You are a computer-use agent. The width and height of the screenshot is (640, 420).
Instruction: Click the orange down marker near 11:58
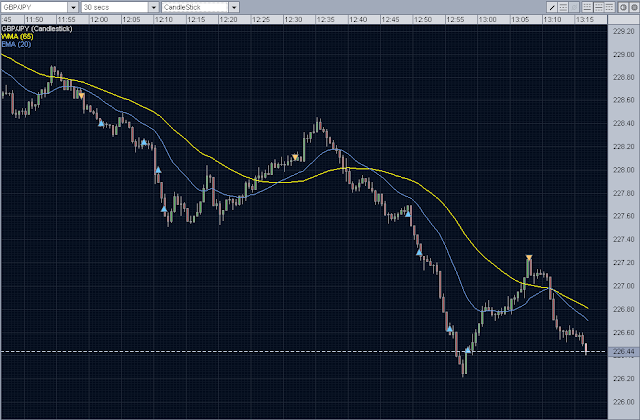[81, 96]
